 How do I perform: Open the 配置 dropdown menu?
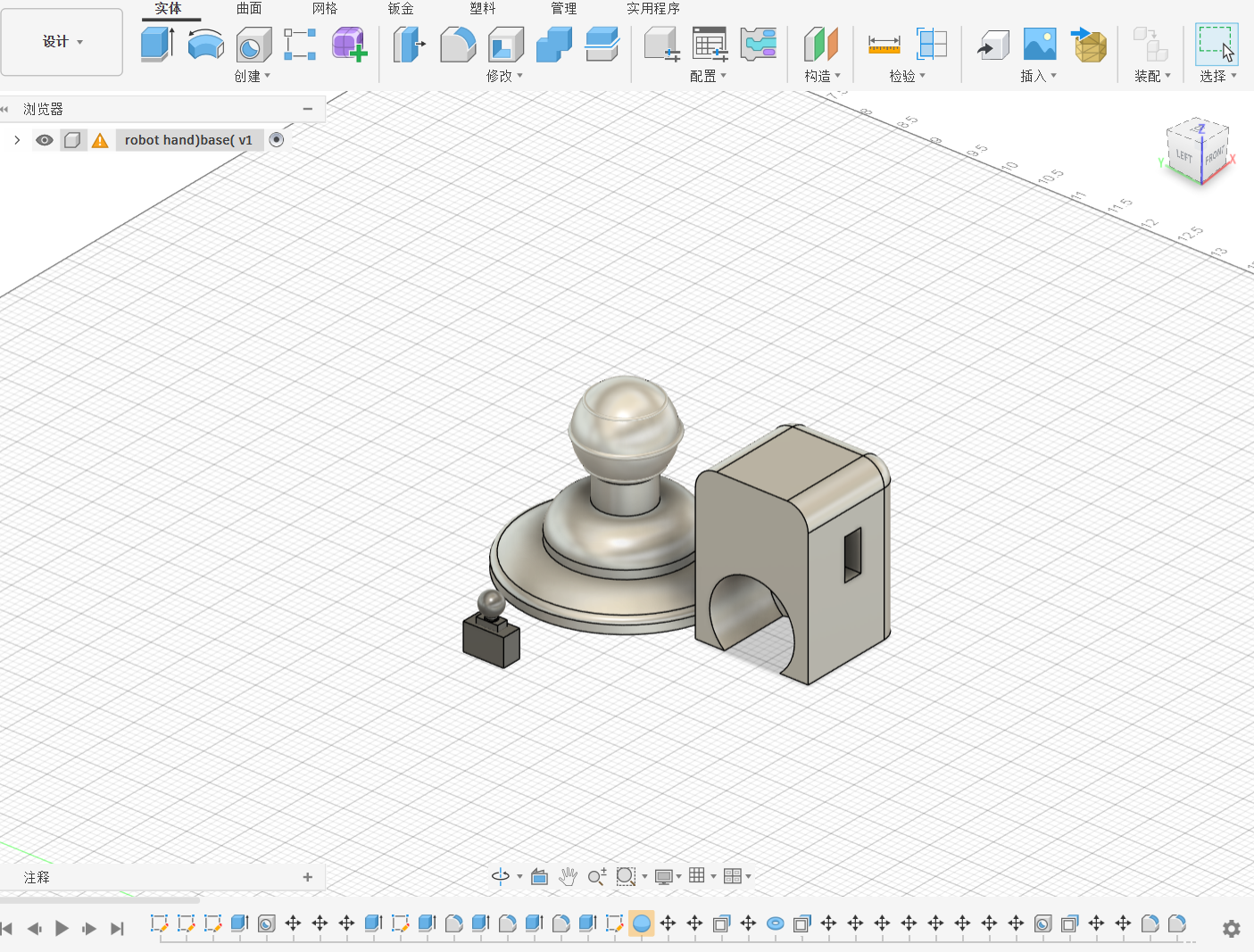[x=708, y=76]
